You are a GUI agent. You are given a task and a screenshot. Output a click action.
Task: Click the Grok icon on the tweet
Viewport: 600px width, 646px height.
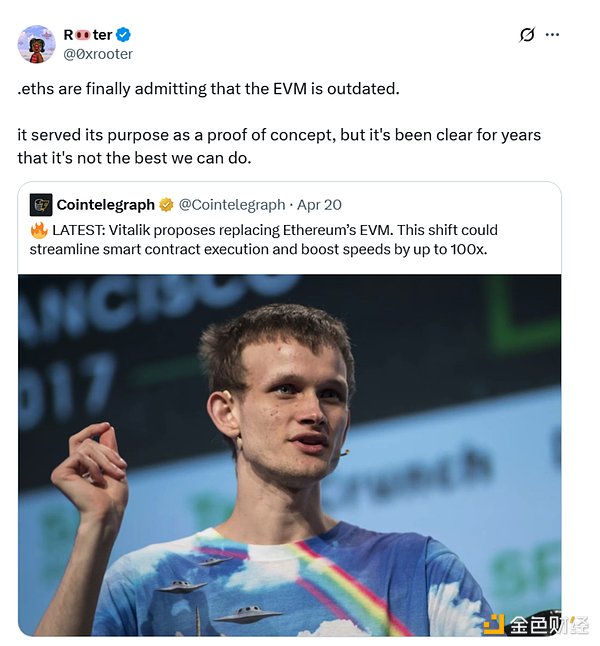point(527,36)
